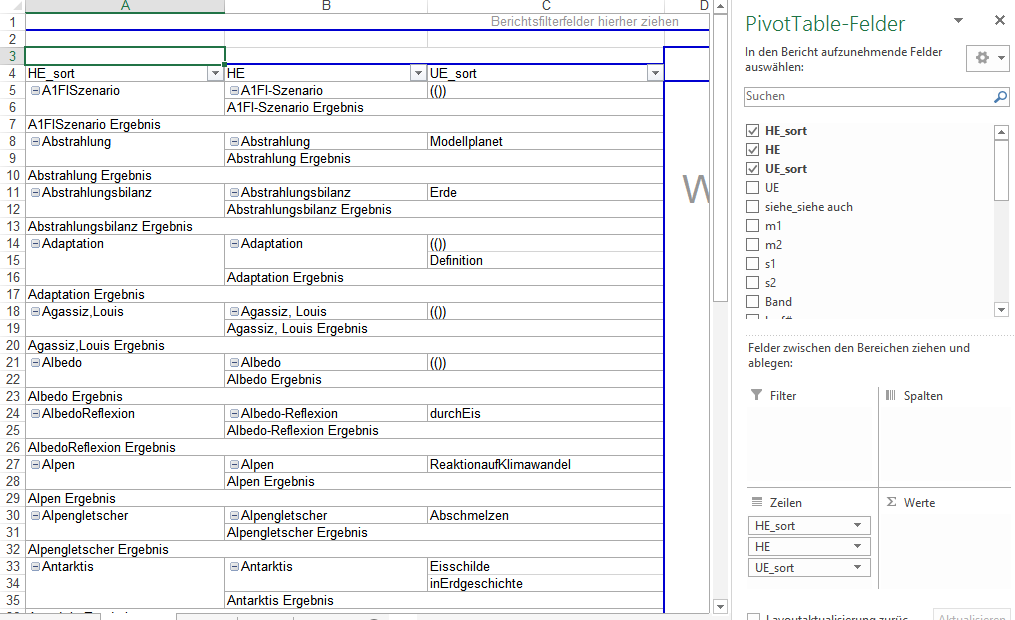Collapse the Abstrahlung group in column B
The height and width of the screenshot is (620, 1015).
point(234,142)
